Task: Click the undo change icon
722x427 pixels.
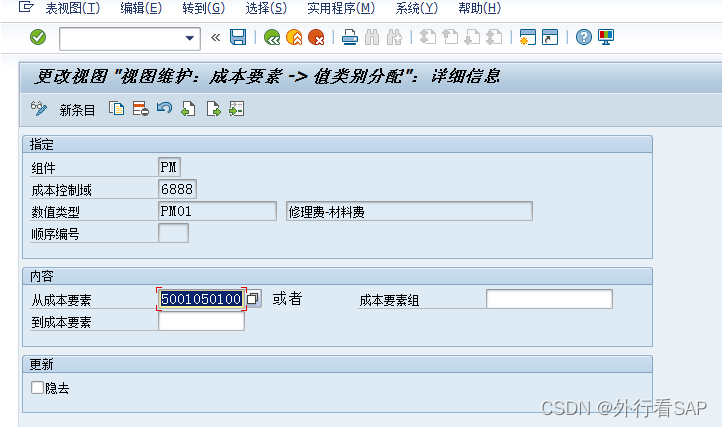Action: coord(164,109)
